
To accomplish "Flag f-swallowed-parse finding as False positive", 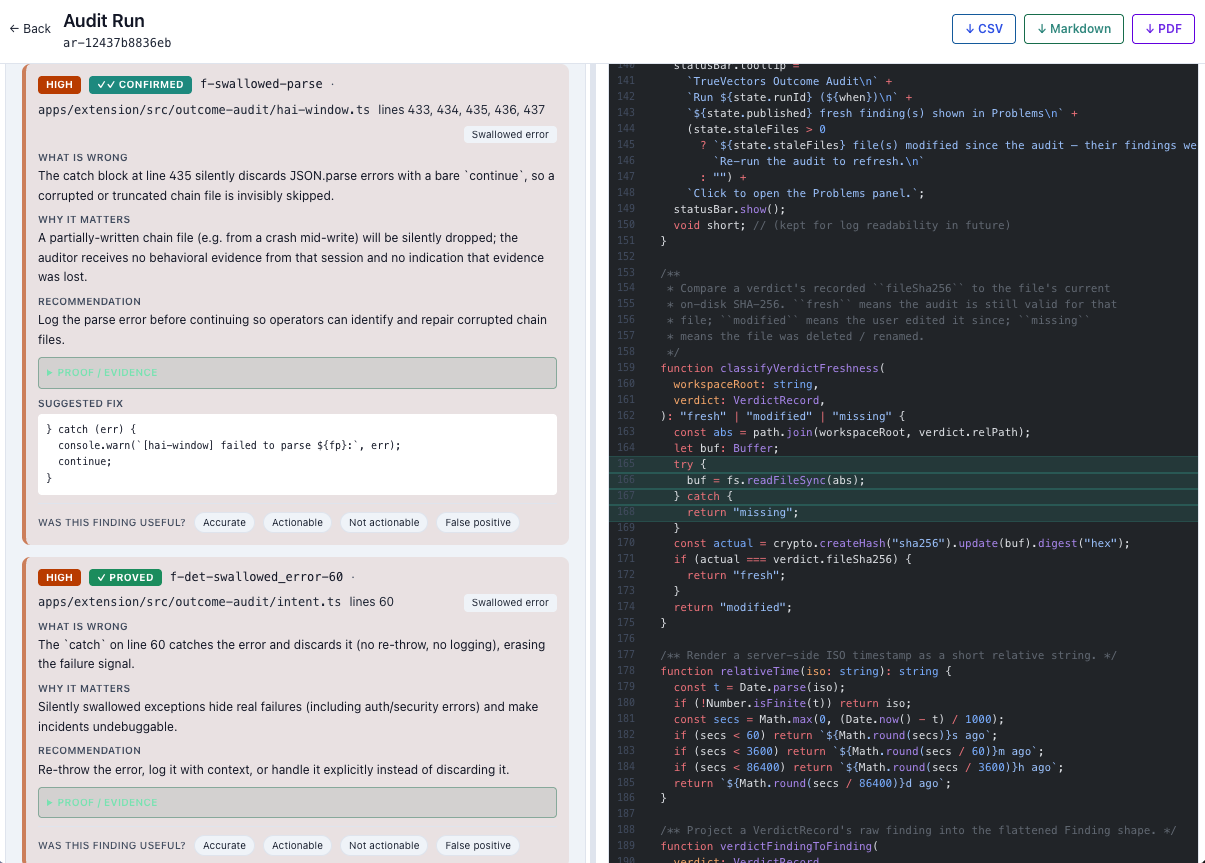I will [x=478, y=523].
